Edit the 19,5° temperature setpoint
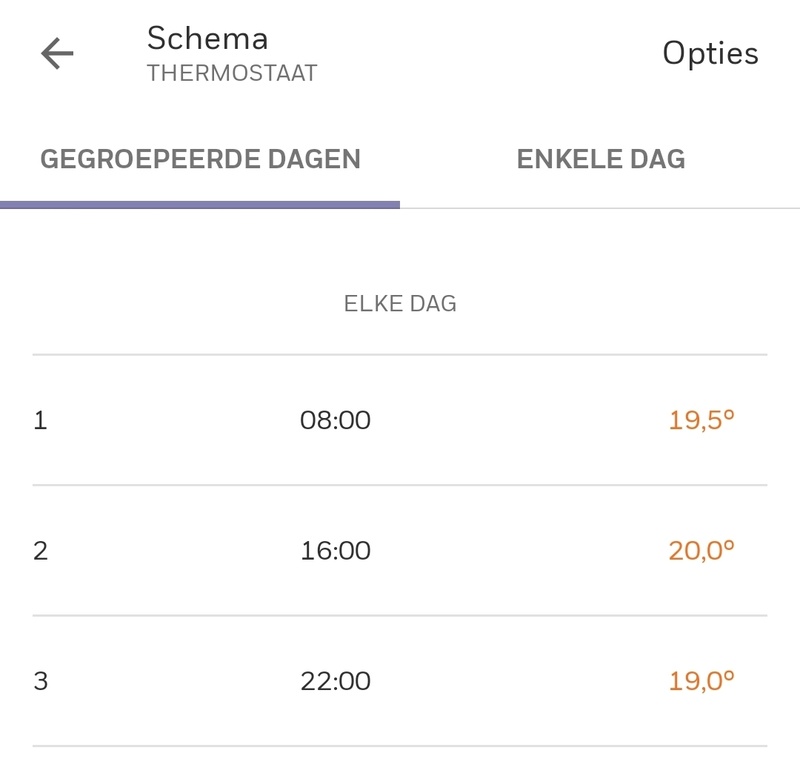The height and width of the screenshot is (779, 800). [701, 421]
